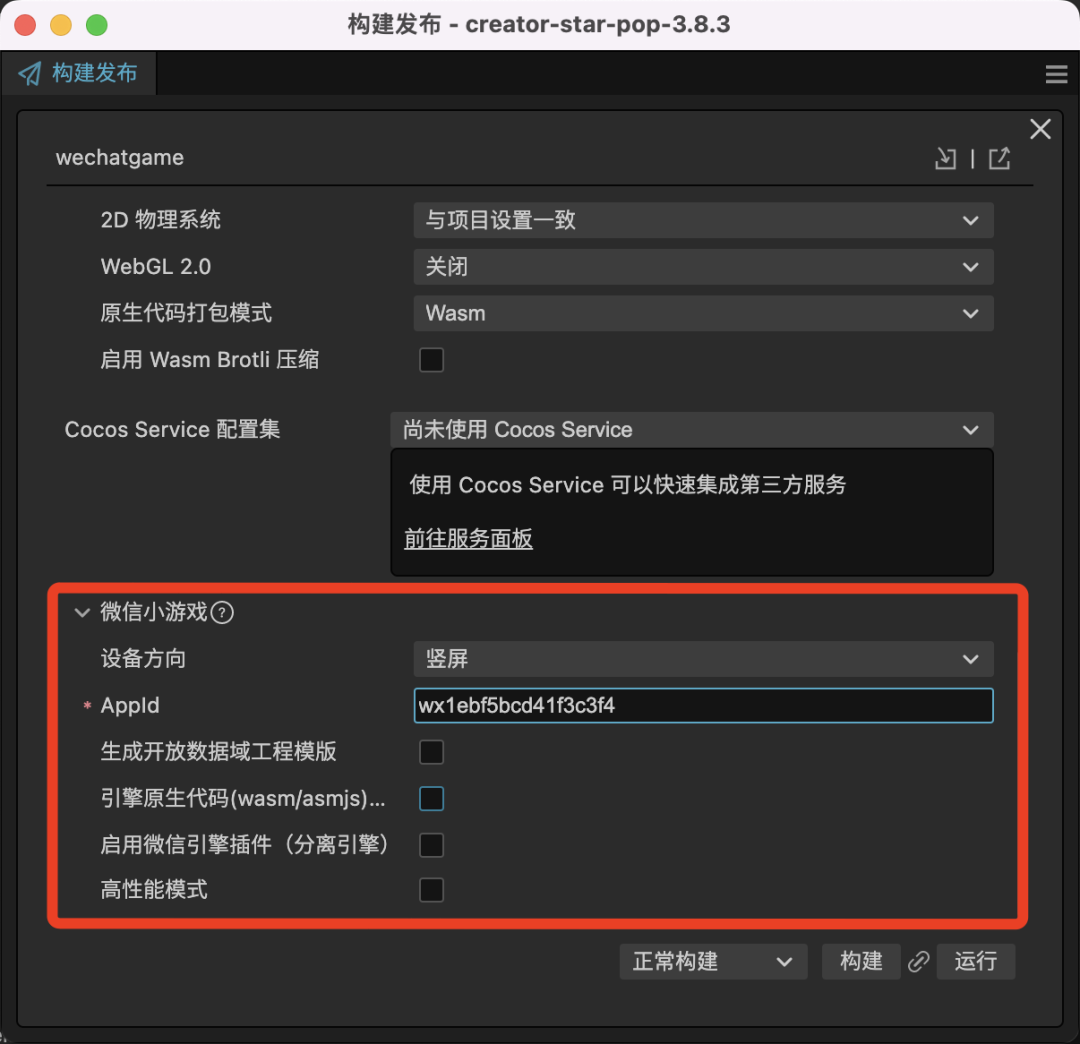
Task: Click the link icon beside 构建 button
Action: [x=919, y=961]
